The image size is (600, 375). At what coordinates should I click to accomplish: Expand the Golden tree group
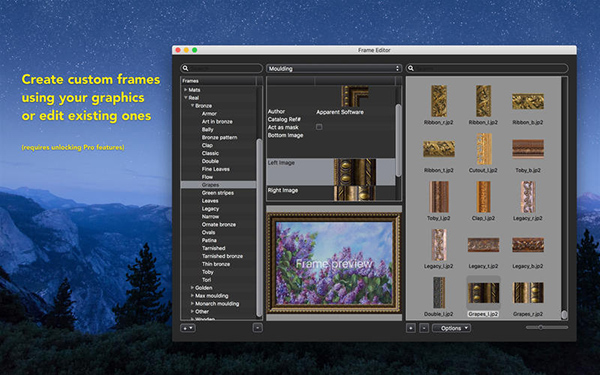(192, 287)
